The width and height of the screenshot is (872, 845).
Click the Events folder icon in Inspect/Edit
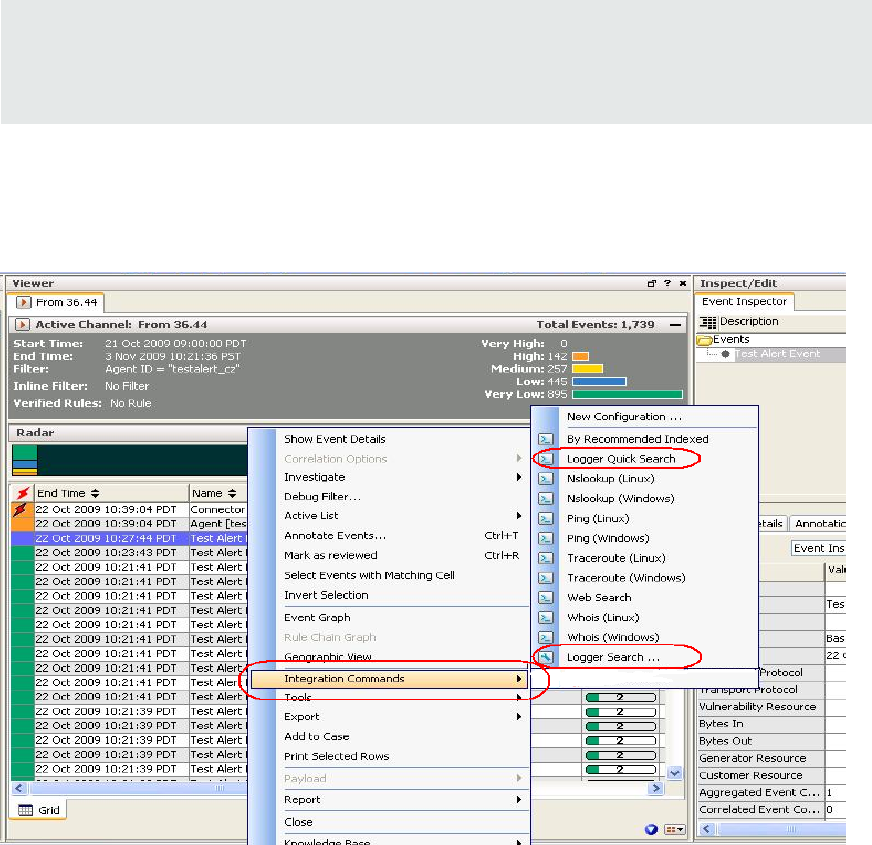click(705, 340)
